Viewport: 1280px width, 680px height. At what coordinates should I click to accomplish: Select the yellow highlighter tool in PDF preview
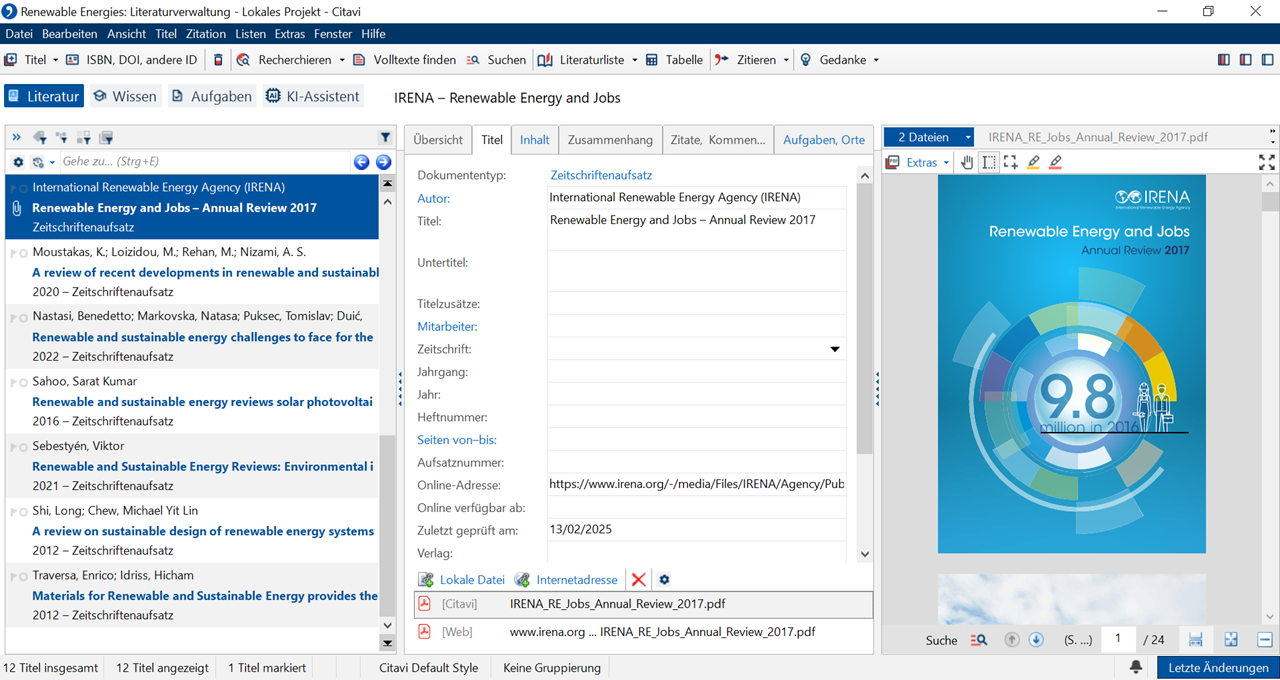coord(1033,162)
